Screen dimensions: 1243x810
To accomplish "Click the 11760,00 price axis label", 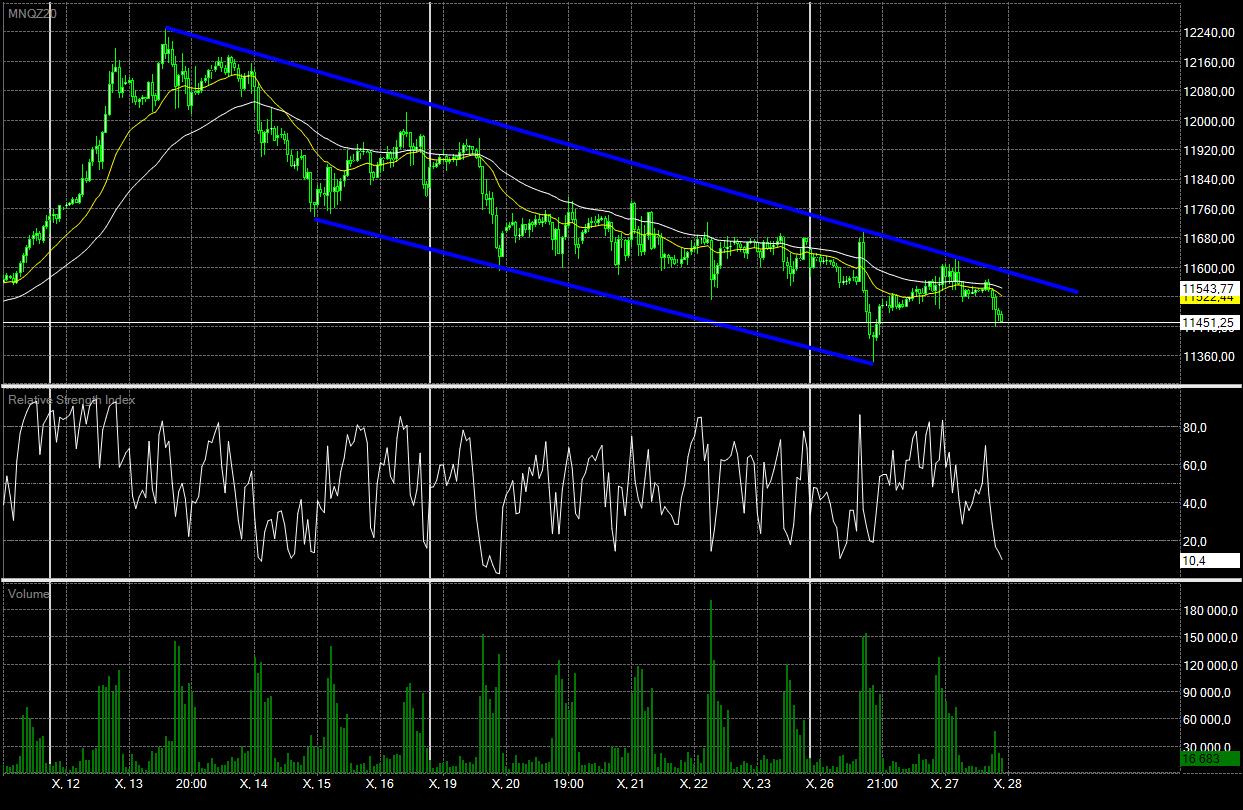I will 1207,210.
